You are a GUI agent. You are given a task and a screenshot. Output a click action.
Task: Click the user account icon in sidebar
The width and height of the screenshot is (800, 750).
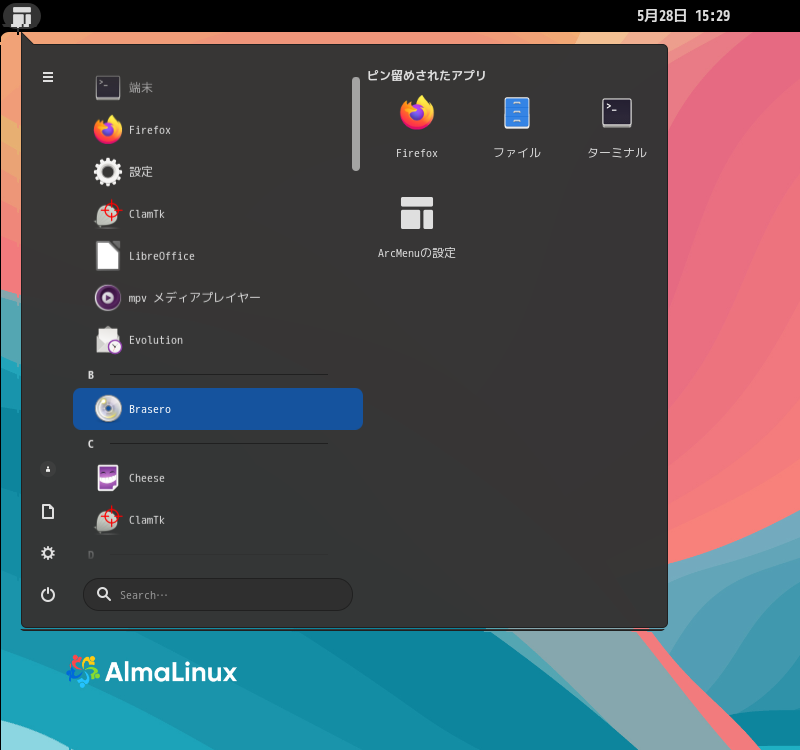[48, 469]
